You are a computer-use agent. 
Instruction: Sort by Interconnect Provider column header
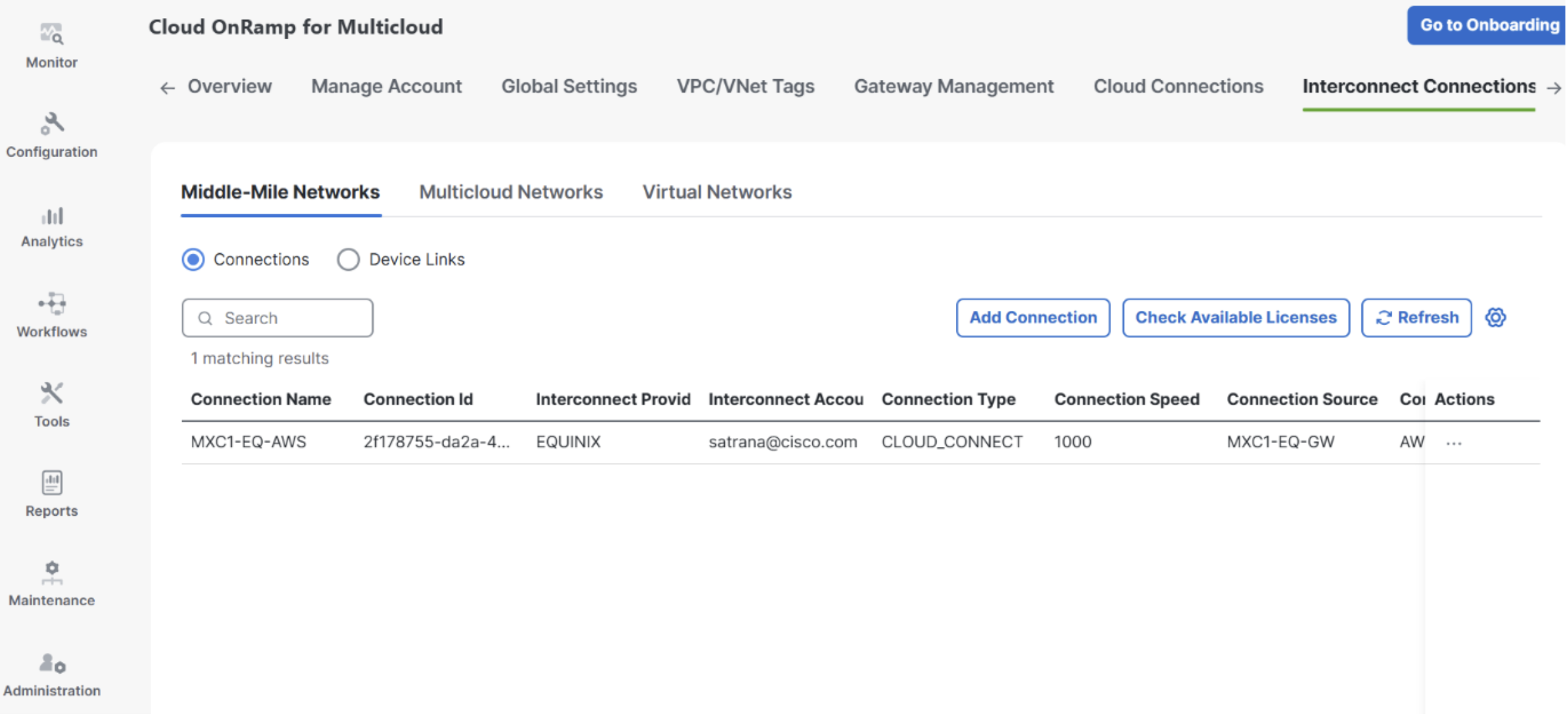[614, 400]
